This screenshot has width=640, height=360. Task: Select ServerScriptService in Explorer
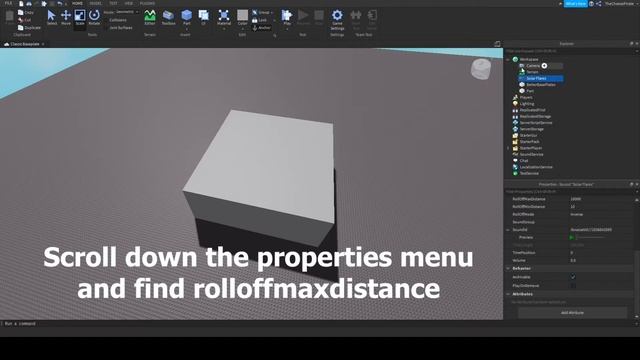[532, 123]
